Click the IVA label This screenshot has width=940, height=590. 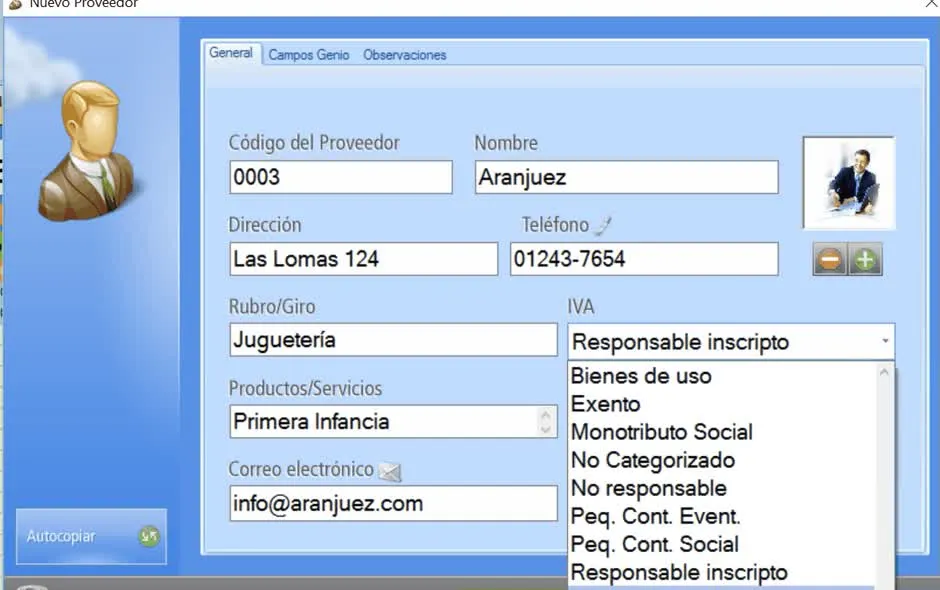click(581, 306)
